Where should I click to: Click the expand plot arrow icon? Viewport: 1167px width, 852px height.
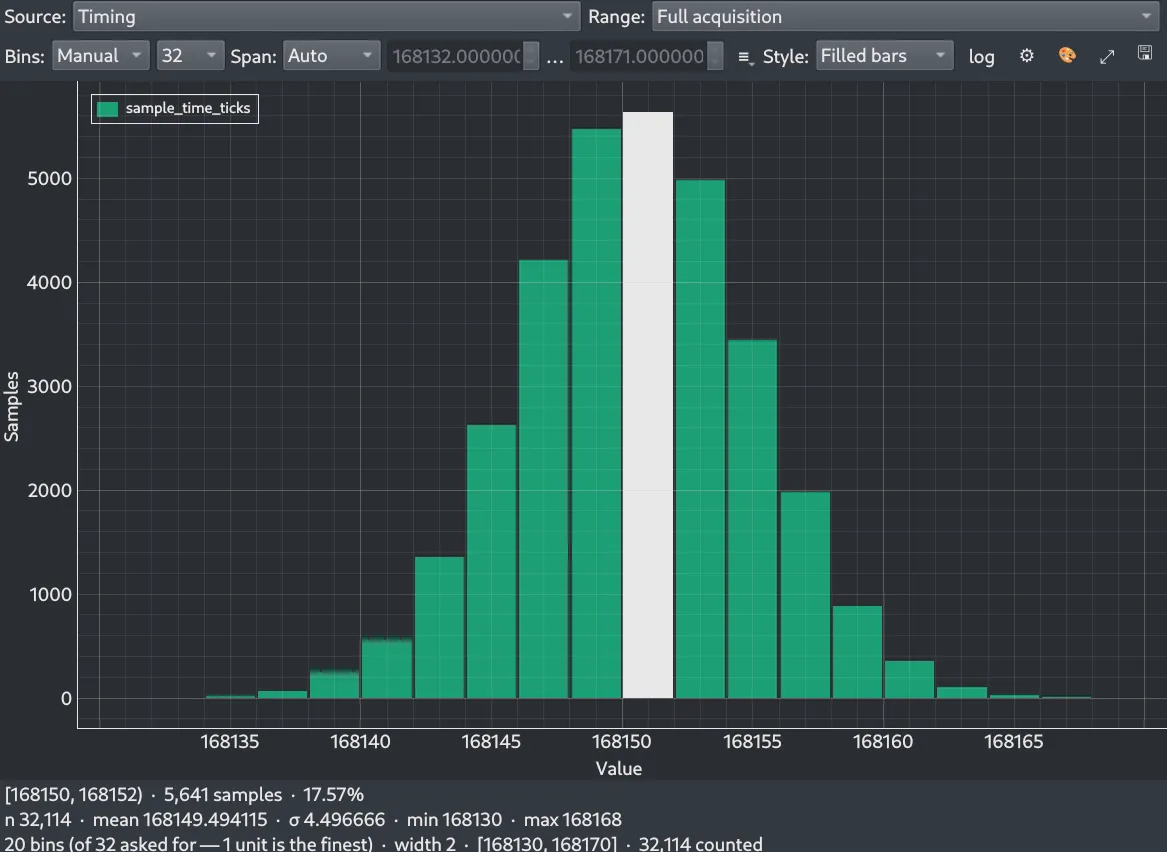(1107, 57)
